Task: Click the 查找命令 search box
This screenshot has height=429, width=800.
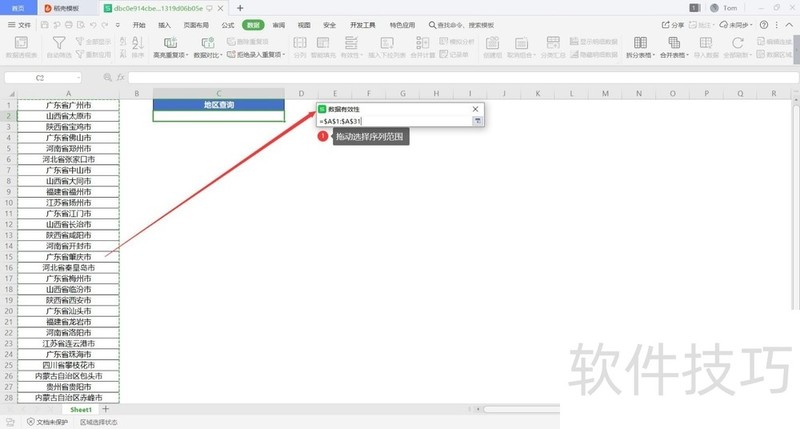Action: click(x=461, y=24)
